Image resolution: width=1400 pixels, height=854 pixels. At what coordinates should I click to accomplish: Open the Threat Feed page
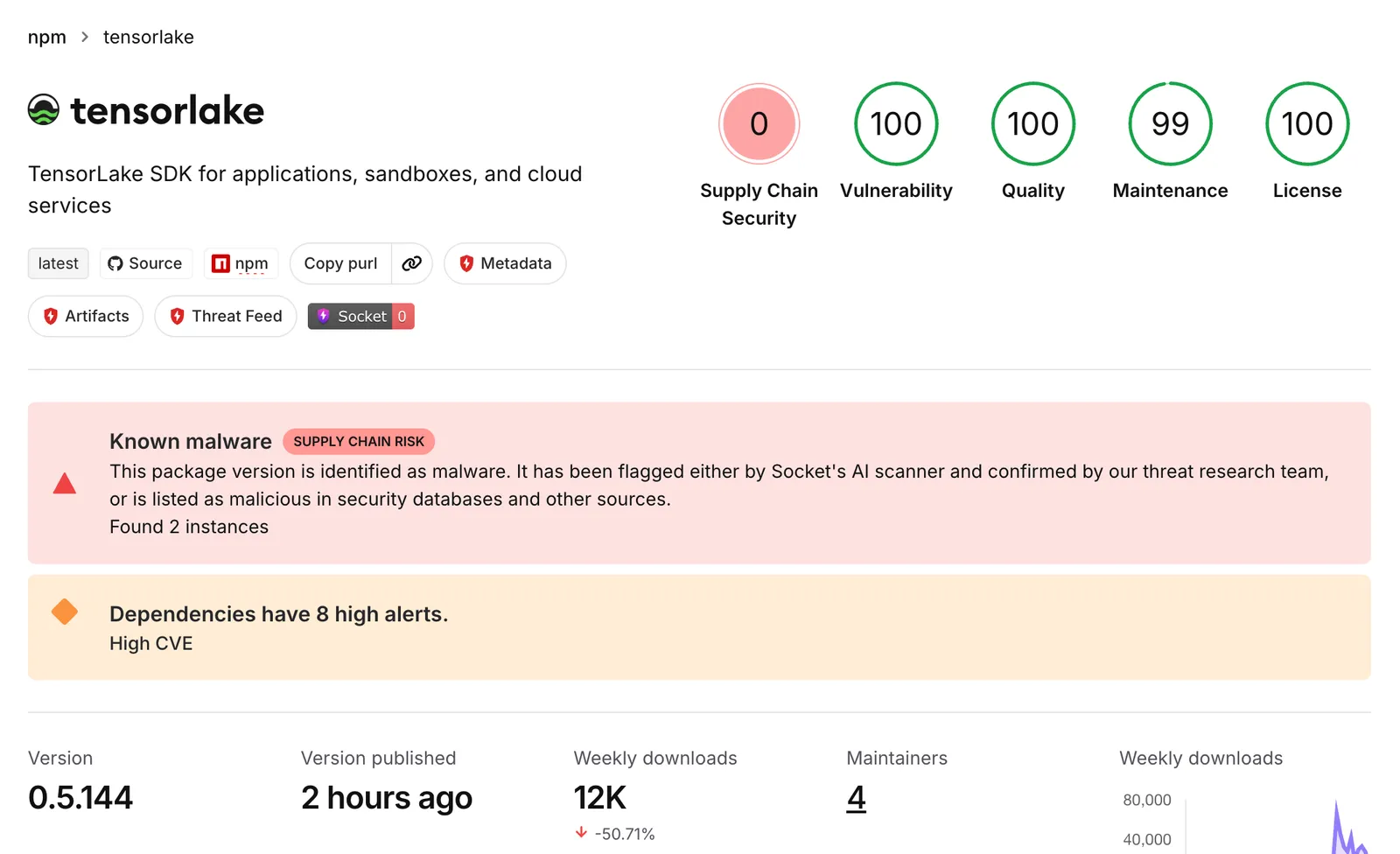[x=226, y=316]
